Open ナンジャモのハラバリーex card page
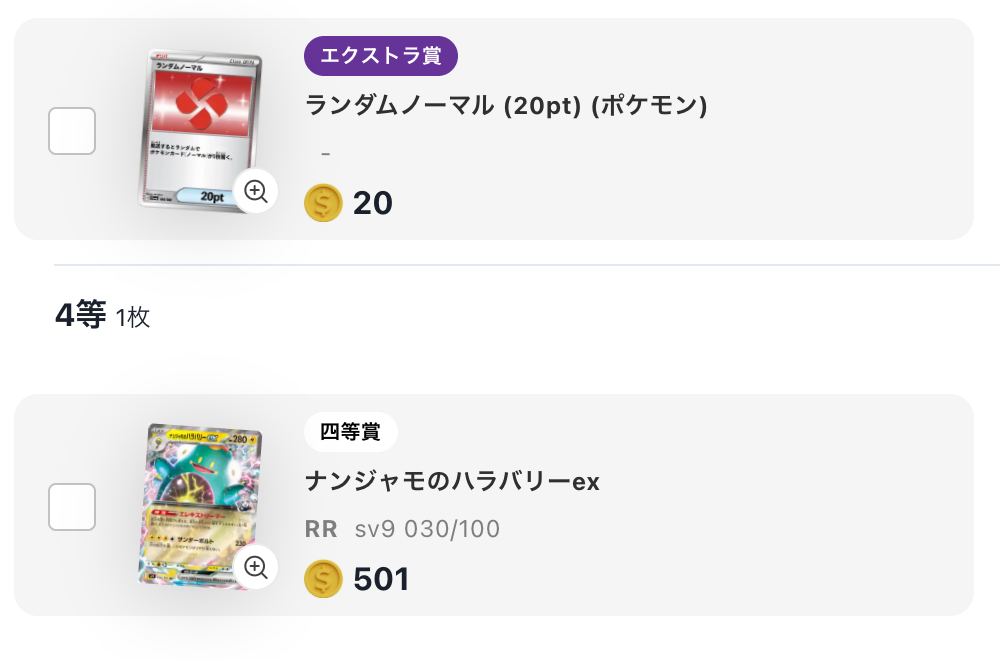This screenshot has width=1000, height=660. pos(454,481)
